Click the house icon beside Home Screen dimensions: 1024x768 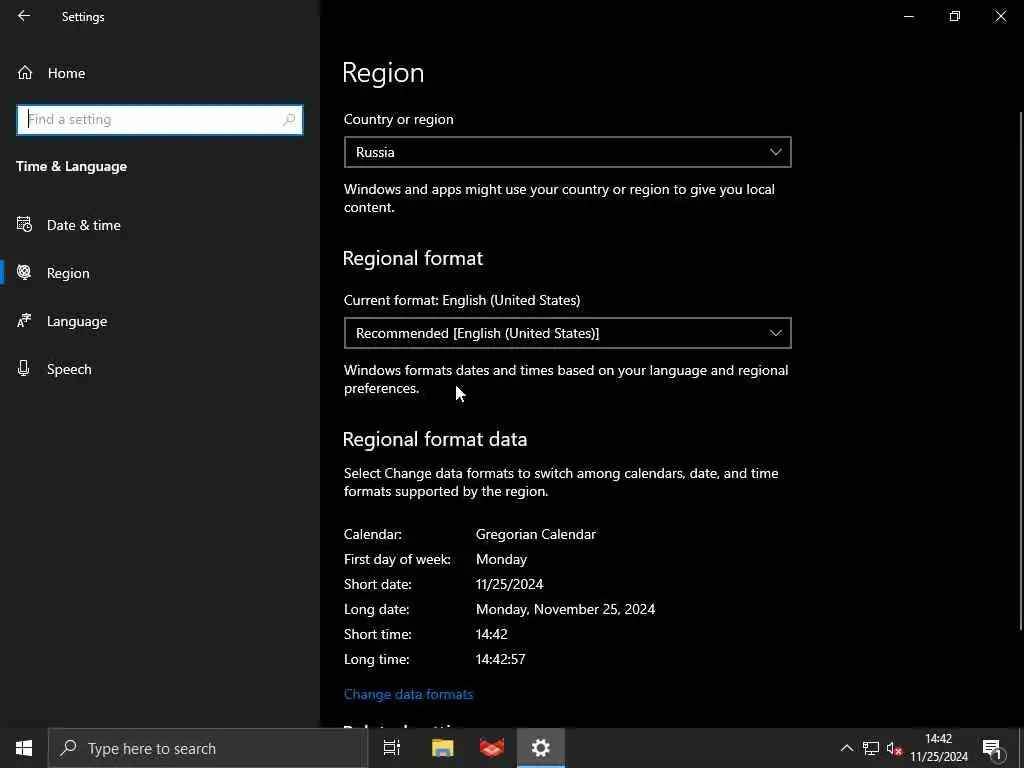[x=25, y=72]
